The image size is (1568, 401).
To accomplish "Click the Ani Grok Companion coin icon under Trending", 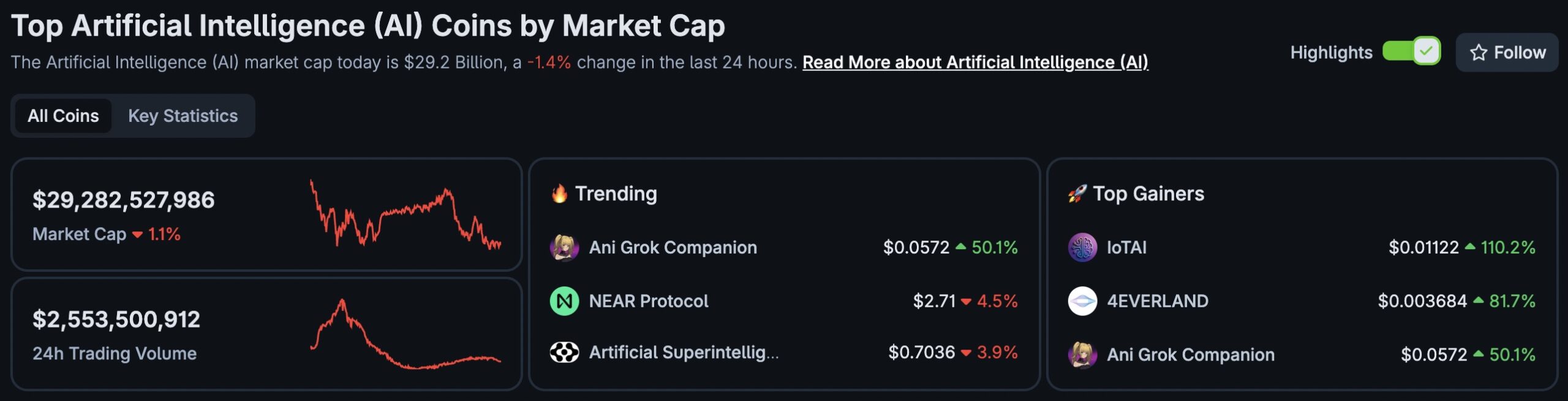I will 563,248.
